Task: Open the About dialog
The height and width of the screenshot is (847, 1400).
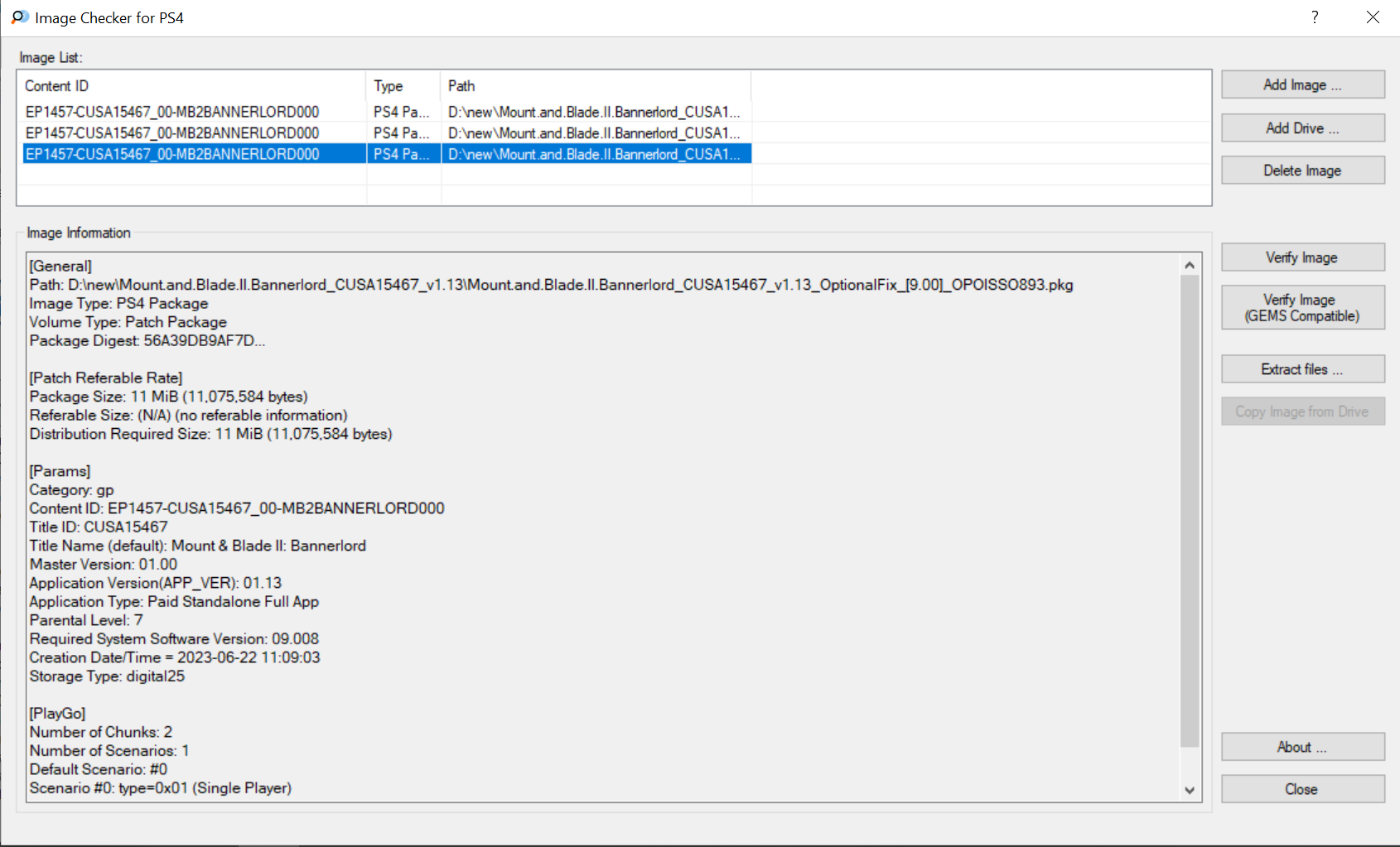Action: 1302,746
